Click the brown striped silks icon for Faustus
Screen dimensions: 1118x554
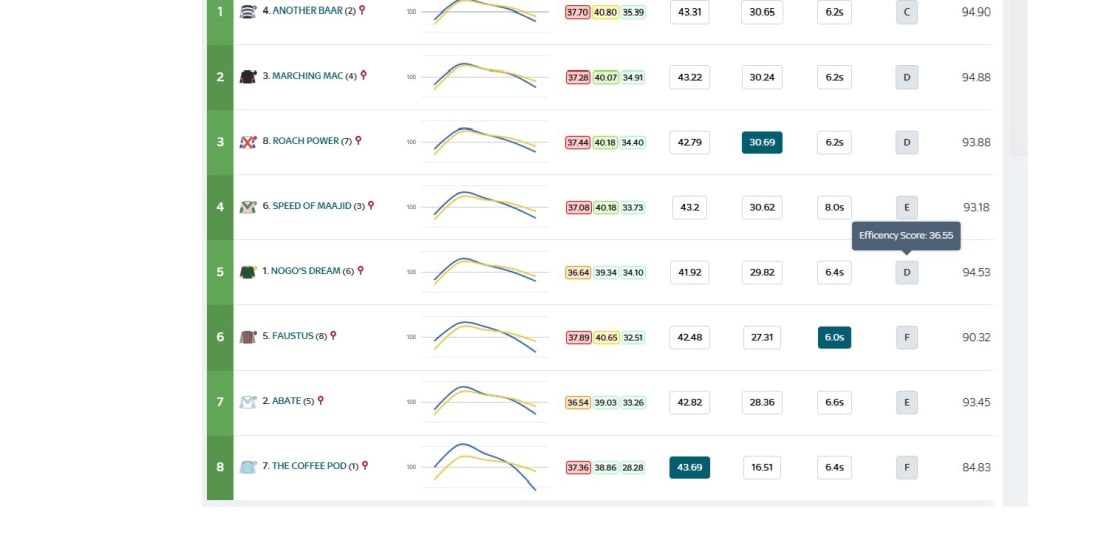248,337
